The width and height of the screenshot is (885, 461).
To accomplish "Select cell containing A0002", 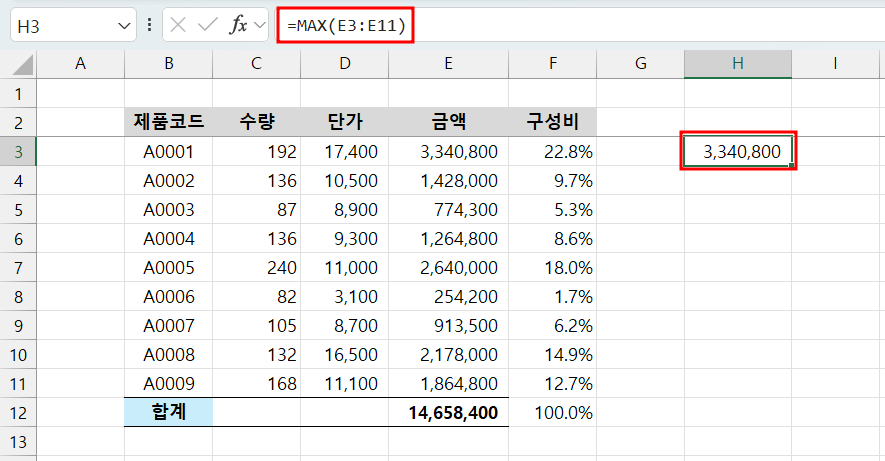I will point(169,181).
